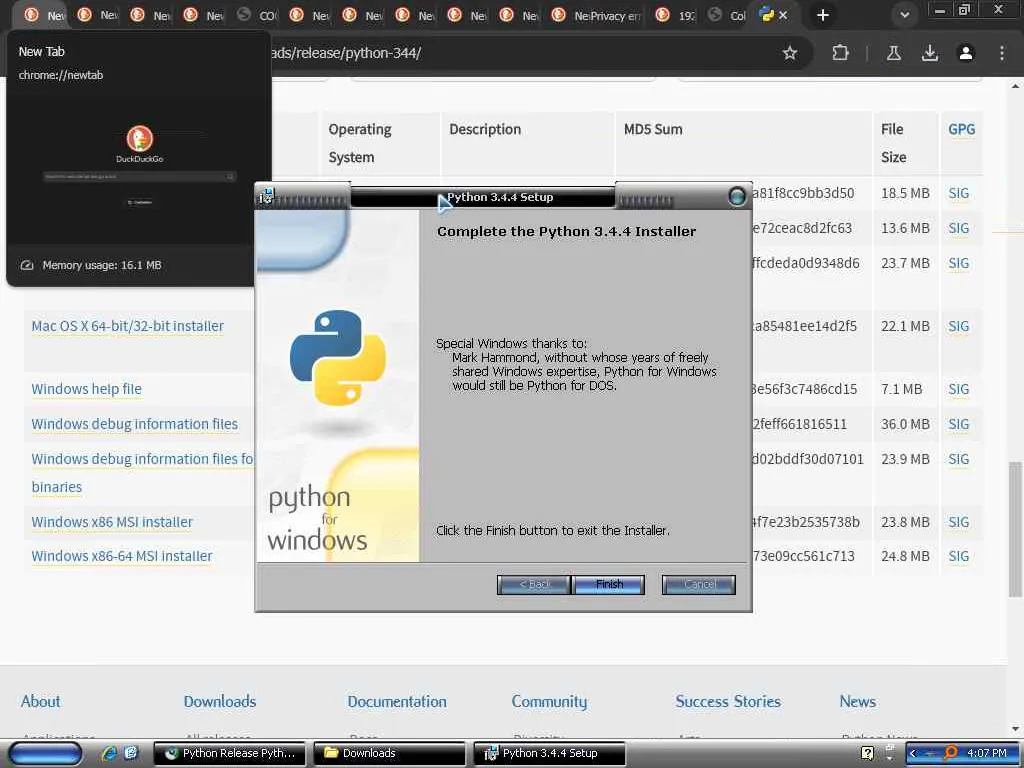The width and height of the screenshot is (1024, 768).
Task: Switch to the Col tab
Action: point(728,15)
